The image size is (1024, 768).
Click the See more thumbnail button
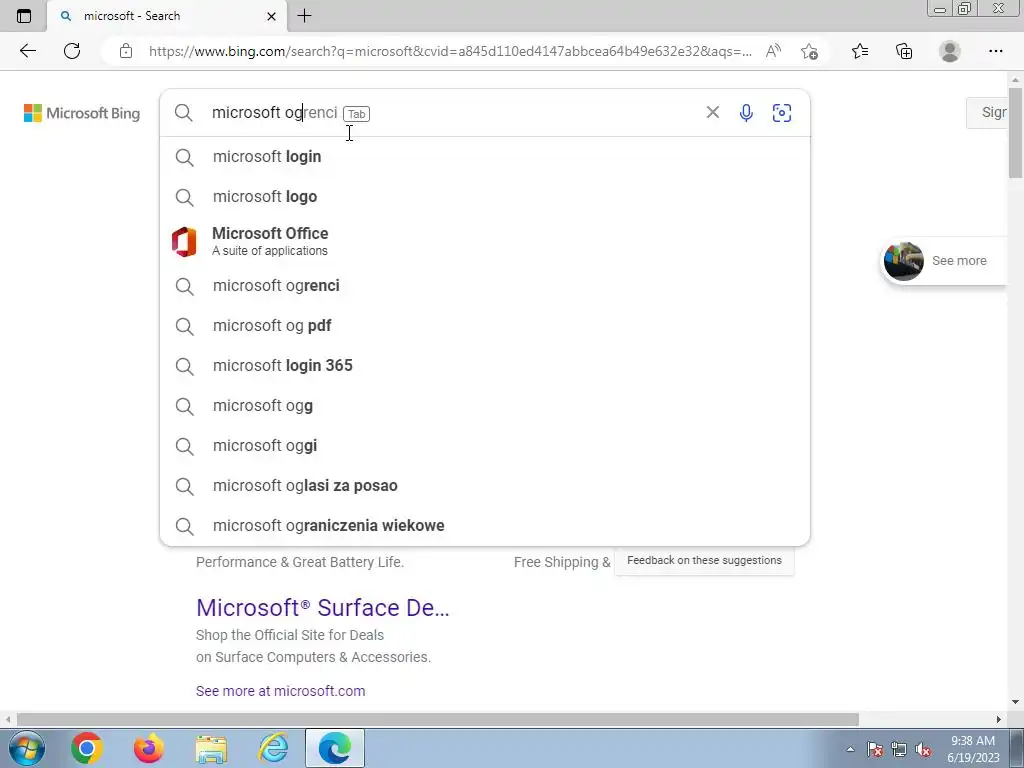click(x=943, y=261)
